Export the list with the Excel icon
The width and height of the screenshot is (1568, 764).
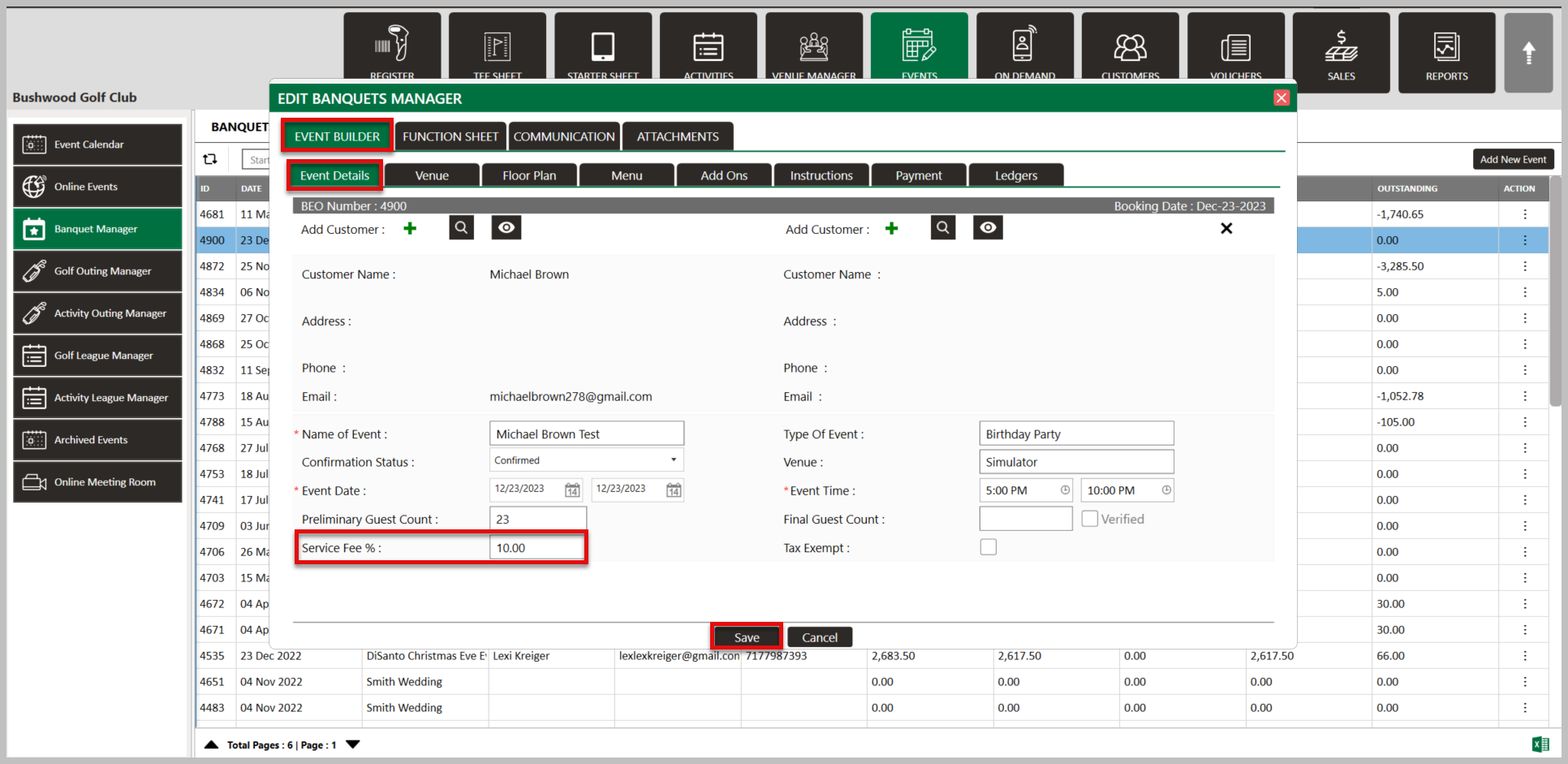point(1540,745)
